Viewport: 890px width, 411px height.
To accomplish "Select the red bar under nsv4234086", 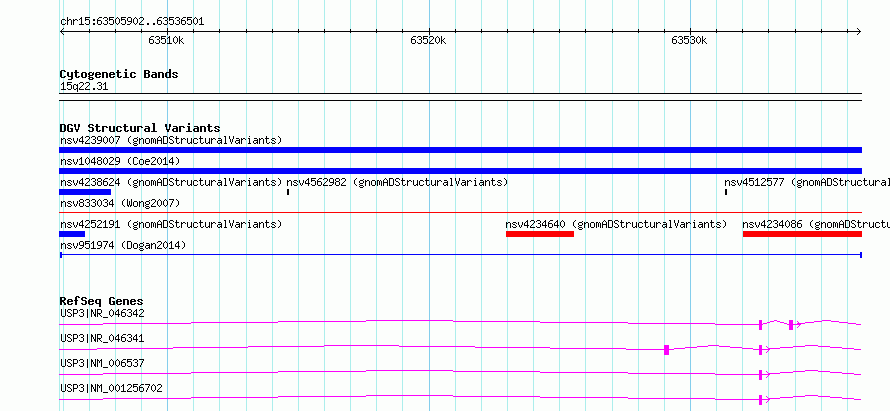I will click(802, 234).
